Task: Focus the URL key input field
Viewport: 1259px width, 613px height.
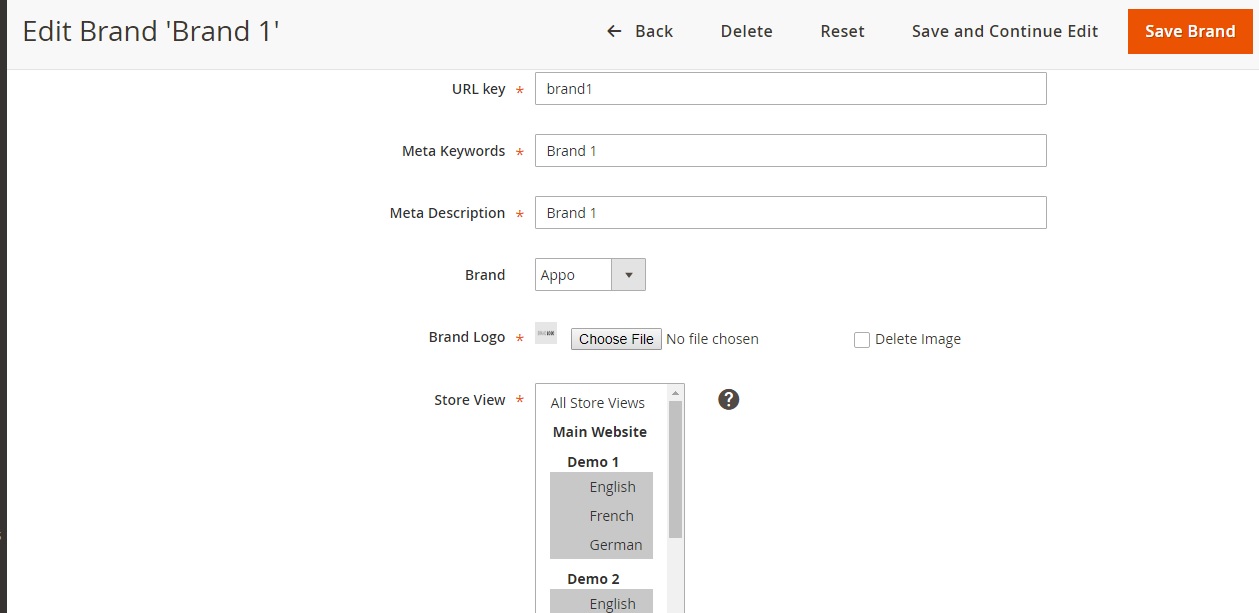Action: tap(790, 89)
